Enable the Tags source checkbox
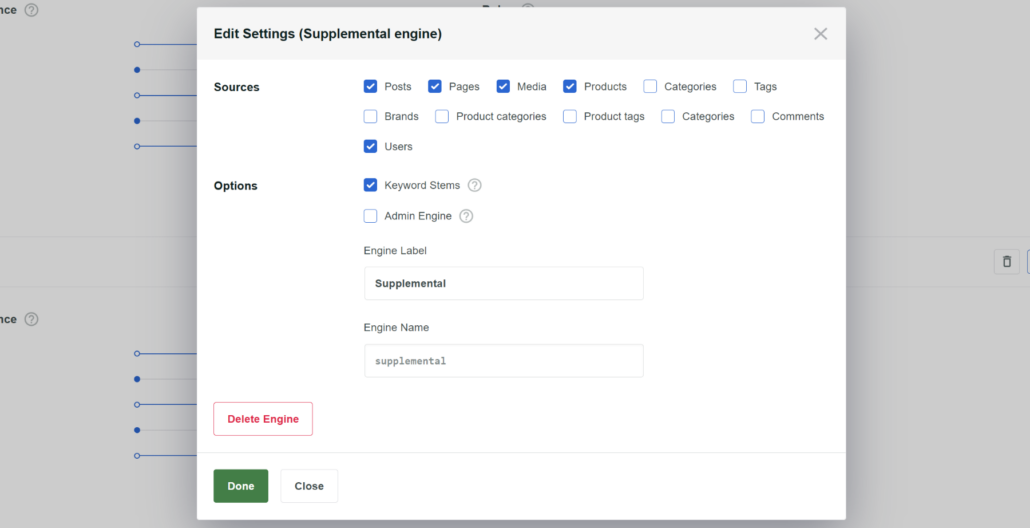This screenshot has width=1030, height=528. click(x=740, y=86)
